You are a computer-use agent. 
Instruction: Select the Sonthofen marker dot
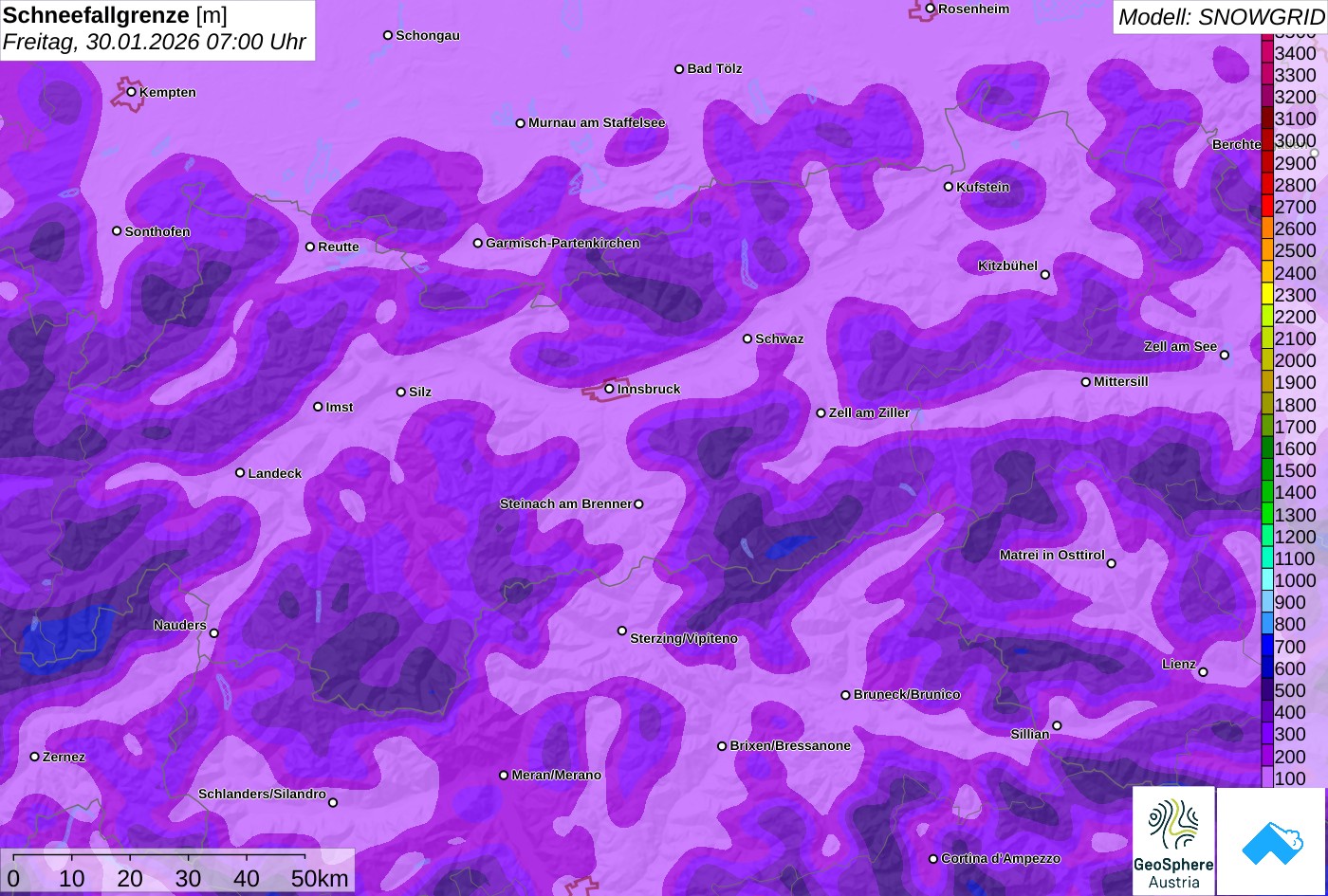click(117, 231)
